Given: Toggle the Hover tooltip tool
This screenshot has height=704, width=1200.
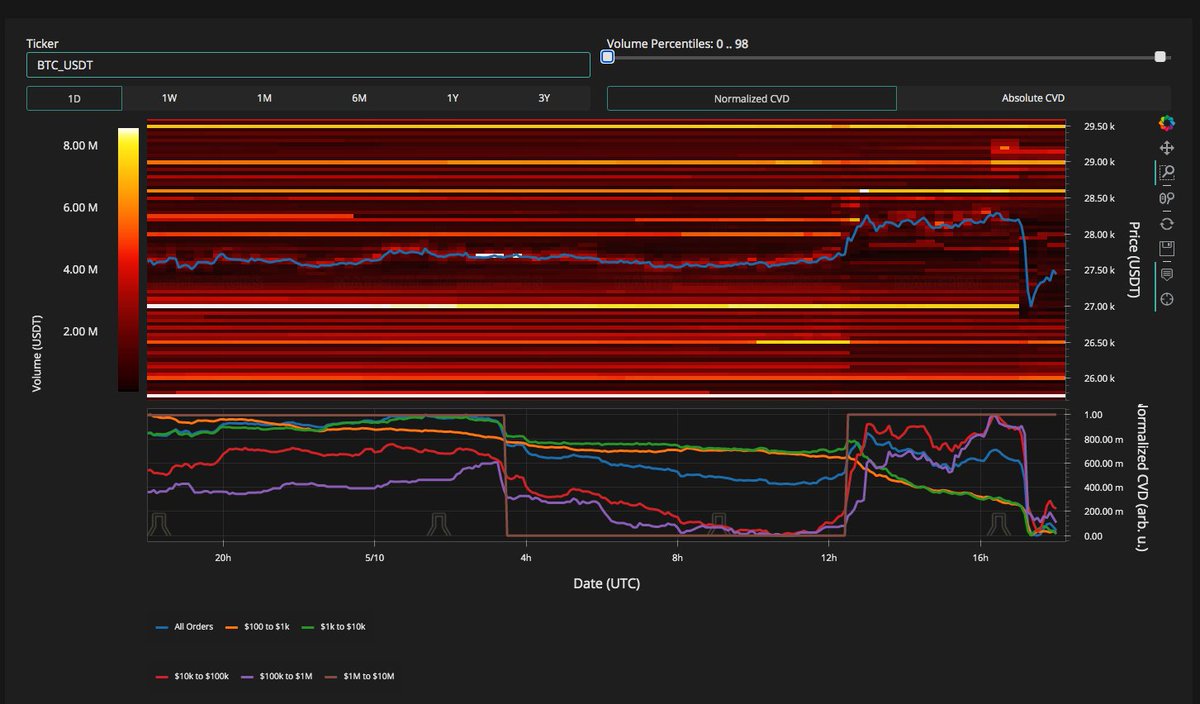Looking at the screenshot, I should tap(1166, 274).
